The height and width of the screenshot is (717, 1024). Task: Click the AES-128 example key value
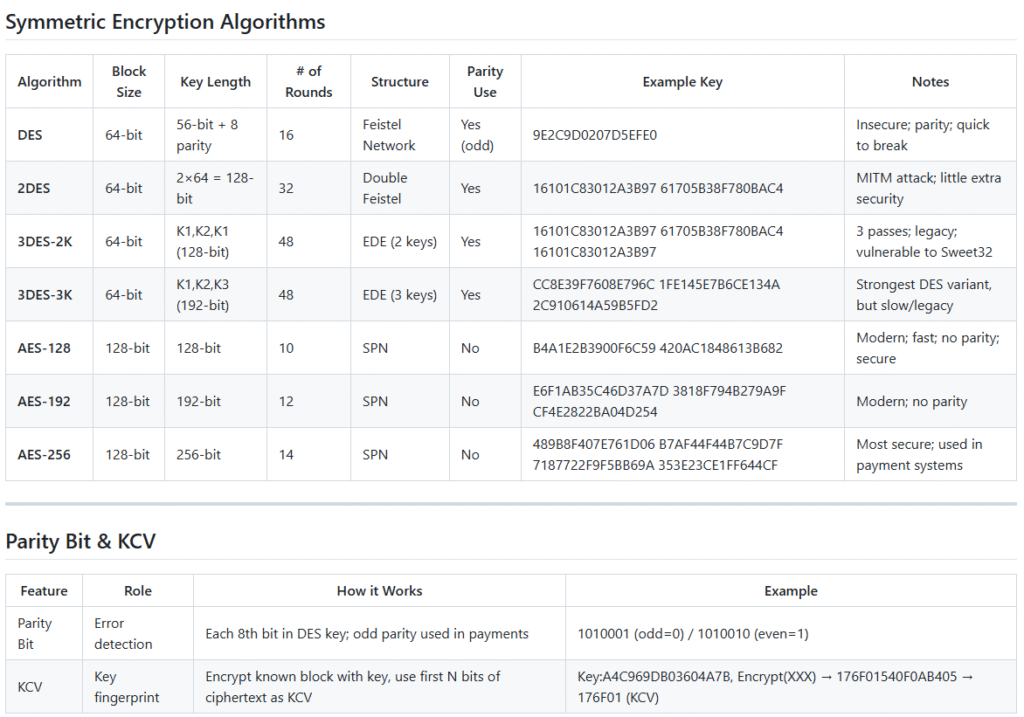(x=657, y=348)
